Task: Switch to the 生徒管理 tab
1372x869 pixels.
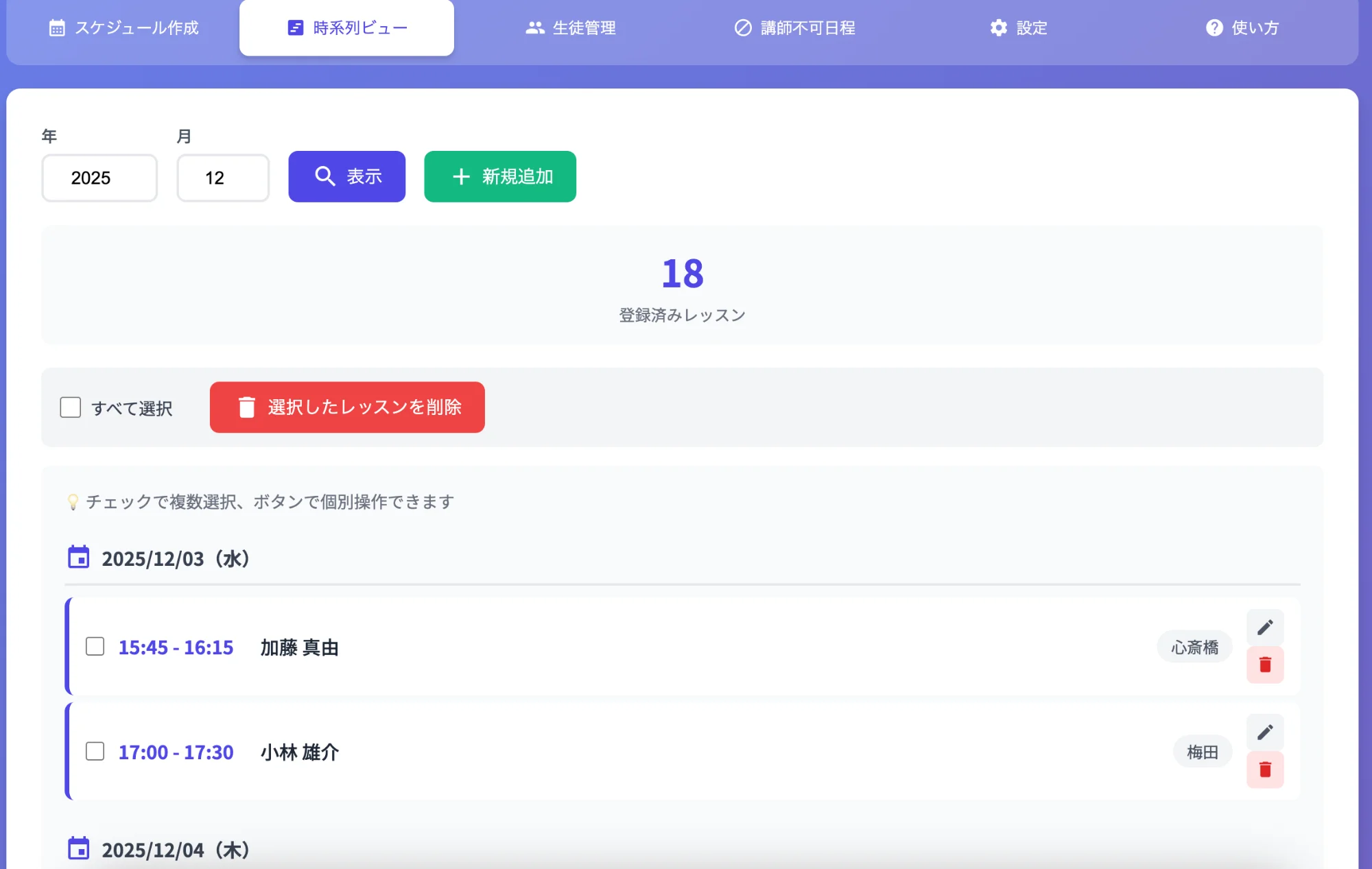Action: point(571,27)
